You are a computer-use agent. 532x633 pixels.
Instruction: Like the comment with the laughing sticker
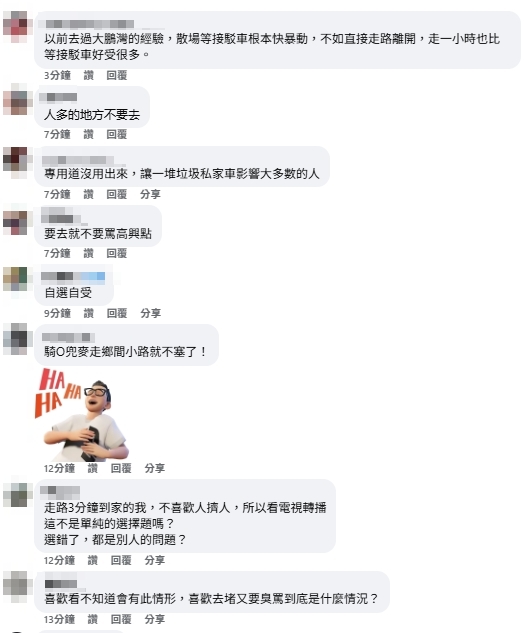[92, 468]
